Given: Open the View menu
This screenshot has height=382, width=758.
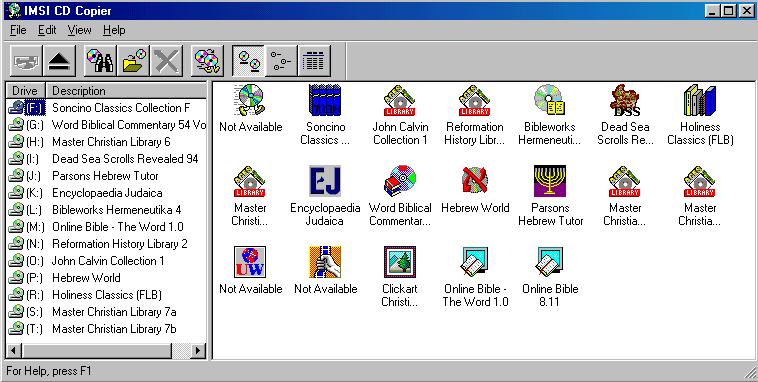Looking at the screenshot, I should tap(79, 30).
